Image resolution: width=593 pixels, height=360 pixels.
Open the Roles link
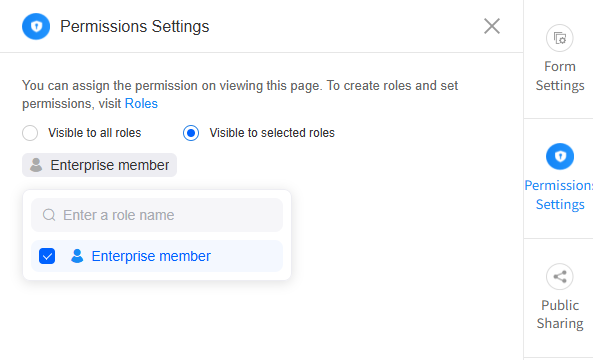coord(141,104)
